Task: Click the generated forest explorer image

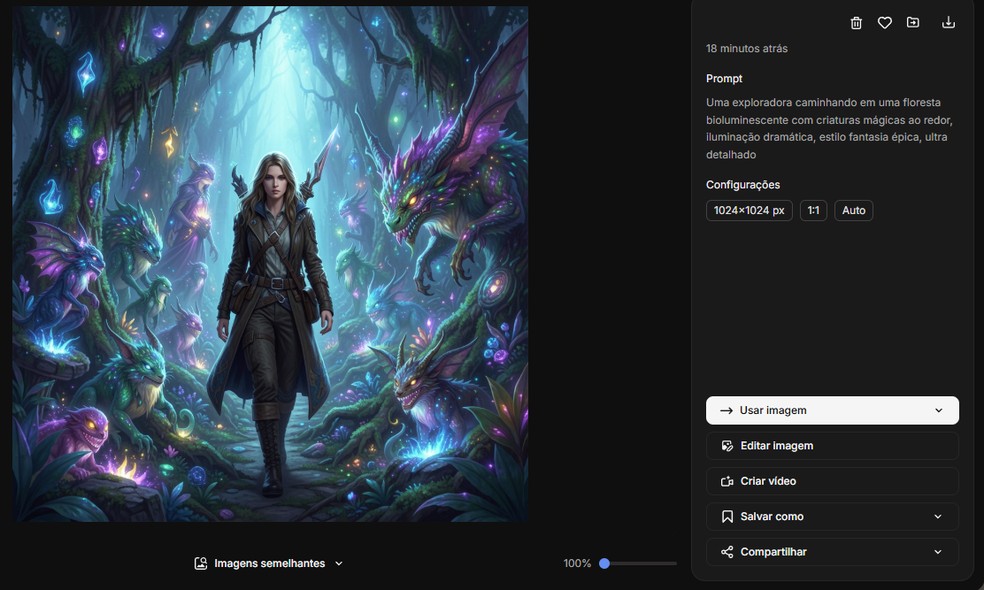Action: point(270,264)
